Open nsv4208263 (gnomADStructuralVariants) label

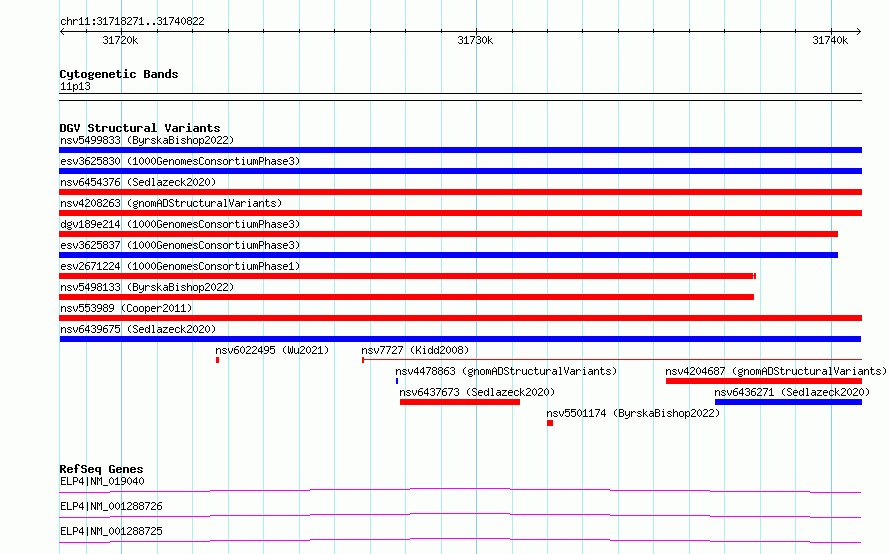(171, 203)
